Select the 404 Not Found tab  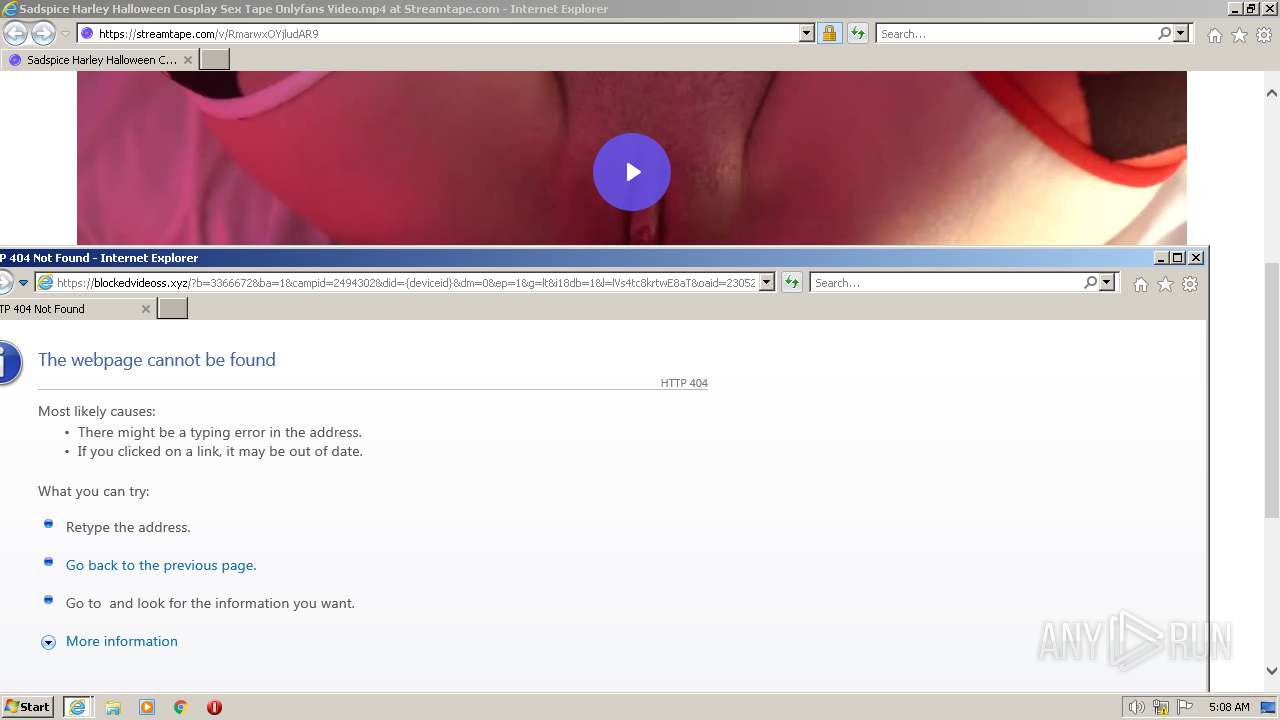pyautogui.click(x=70, y=309)
